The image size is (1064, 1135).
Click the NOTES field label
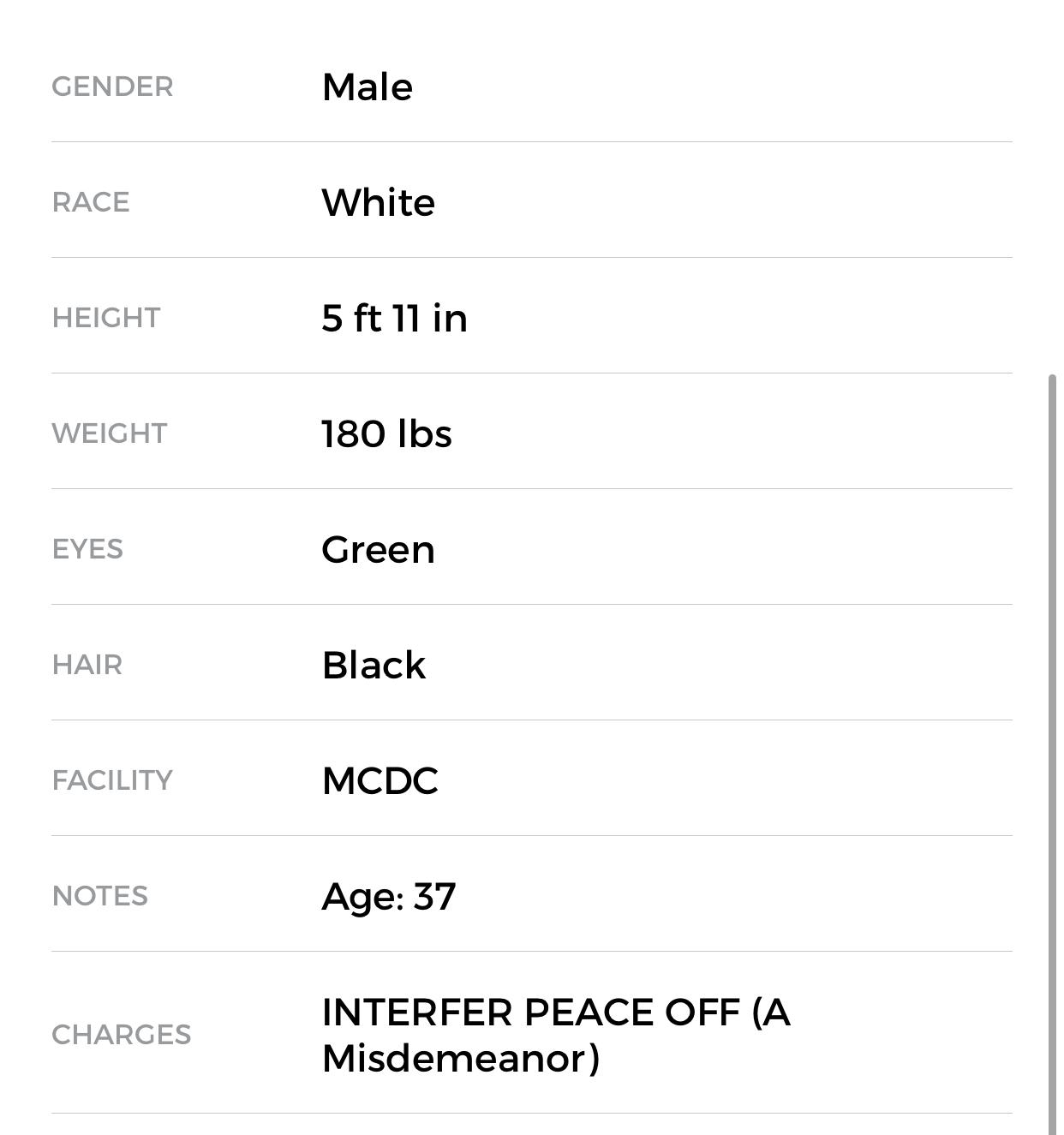click(100, 896)
